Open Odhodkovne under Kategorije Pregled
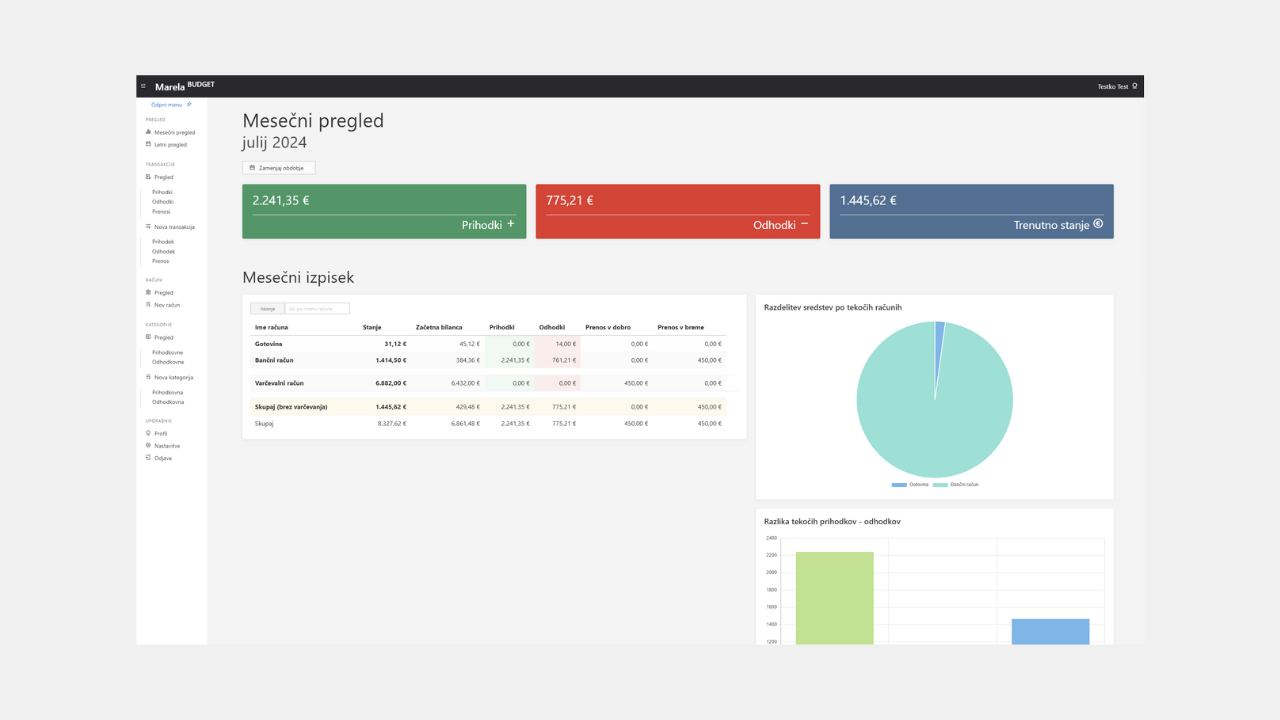Screen dimensions: 1280x720 168,361
